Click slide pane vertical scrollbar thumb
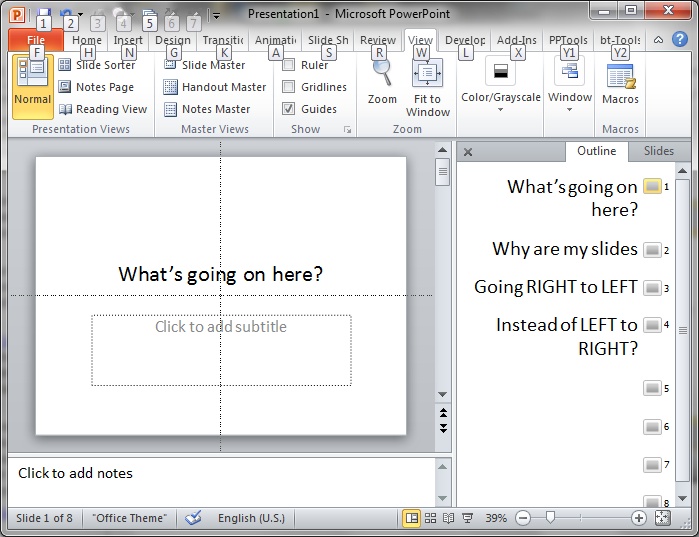Image resolution: width=699 pixels, height=537 pixels. [443, 172]
